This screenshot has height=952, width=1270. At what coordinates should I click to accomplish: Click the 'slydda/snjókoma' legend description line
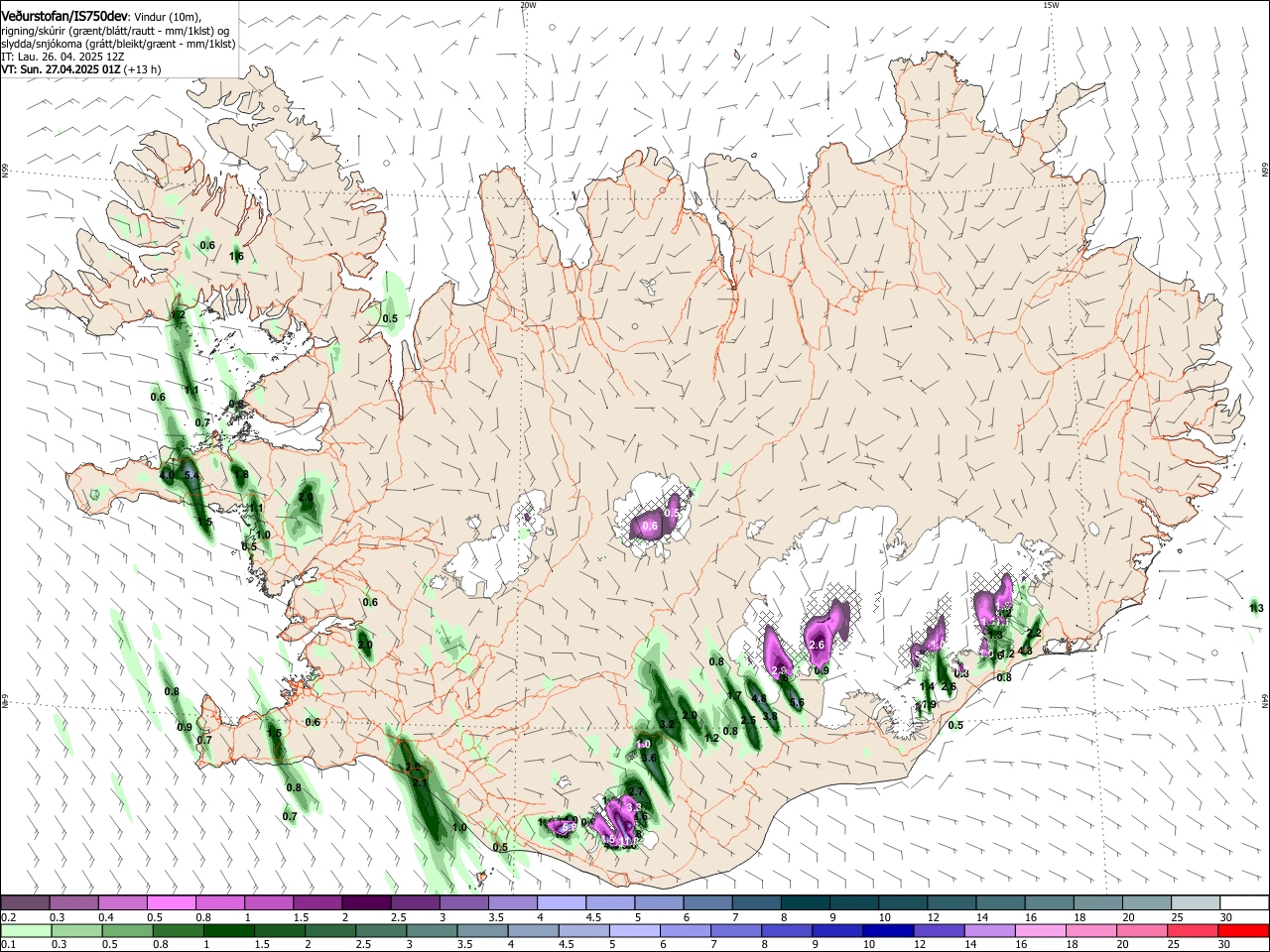[118, 44]
